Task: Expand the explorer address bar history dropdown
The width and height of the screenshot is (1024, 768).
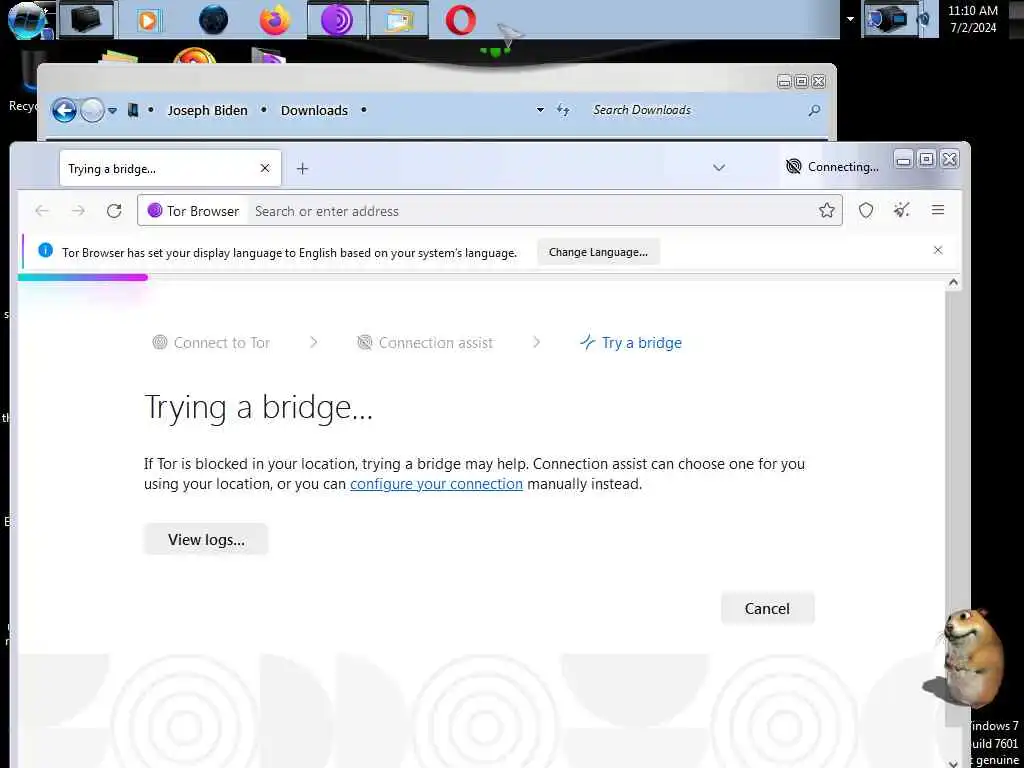Action: tap(540, 110)
